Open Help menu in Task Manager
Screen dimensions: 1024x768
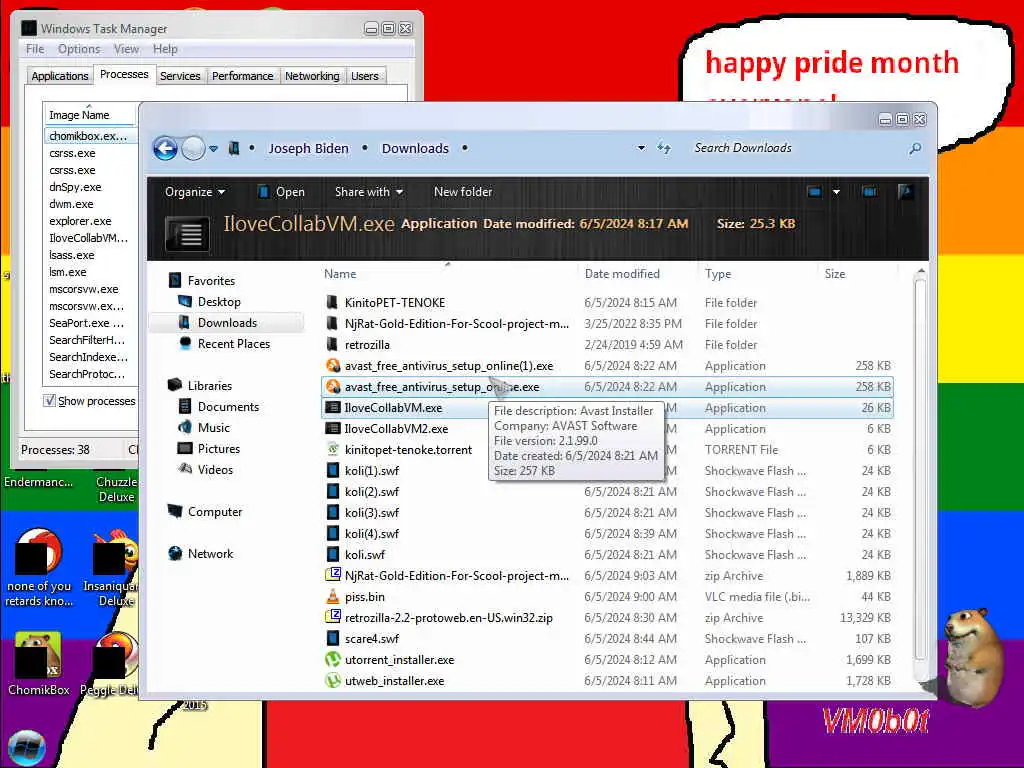tap(165, 49)
